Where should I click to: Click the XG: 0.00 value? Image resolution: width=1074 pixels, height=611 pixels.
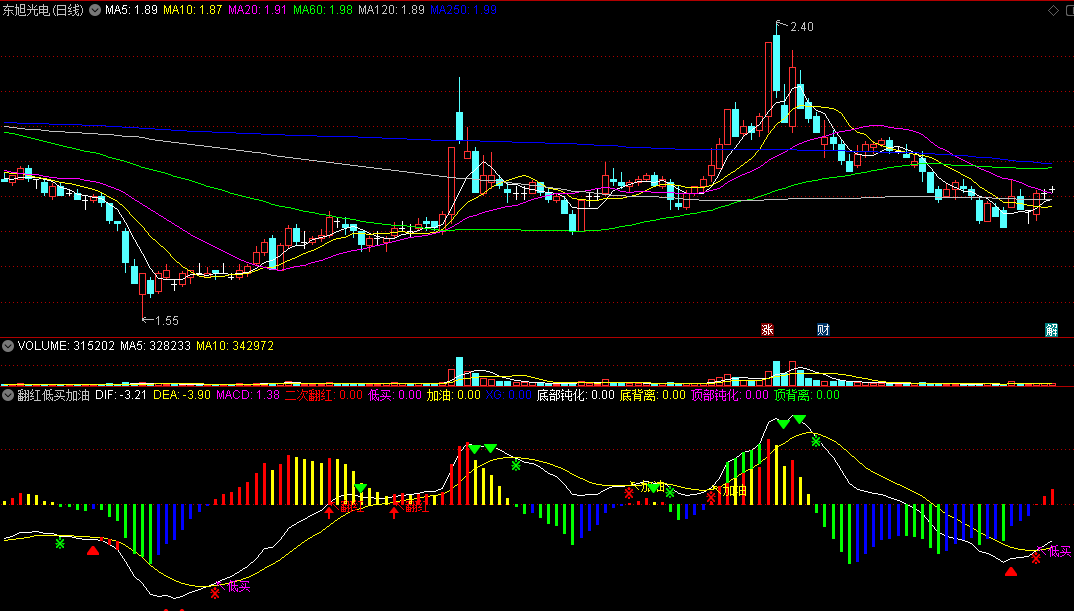pos(508,395)
